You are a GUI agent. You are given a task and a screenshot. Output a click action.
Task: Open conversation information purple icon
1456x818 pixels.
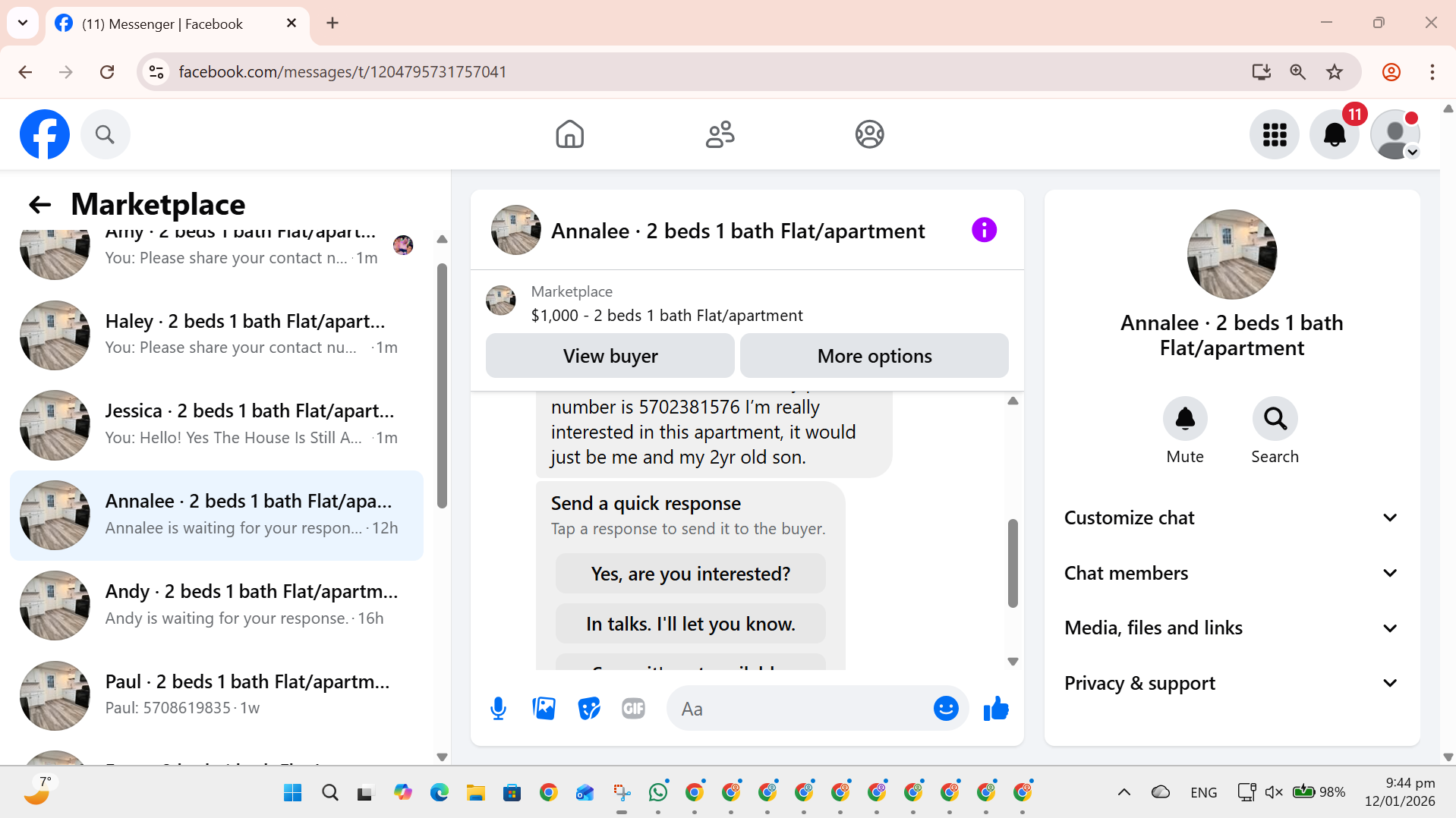(984, 230)
